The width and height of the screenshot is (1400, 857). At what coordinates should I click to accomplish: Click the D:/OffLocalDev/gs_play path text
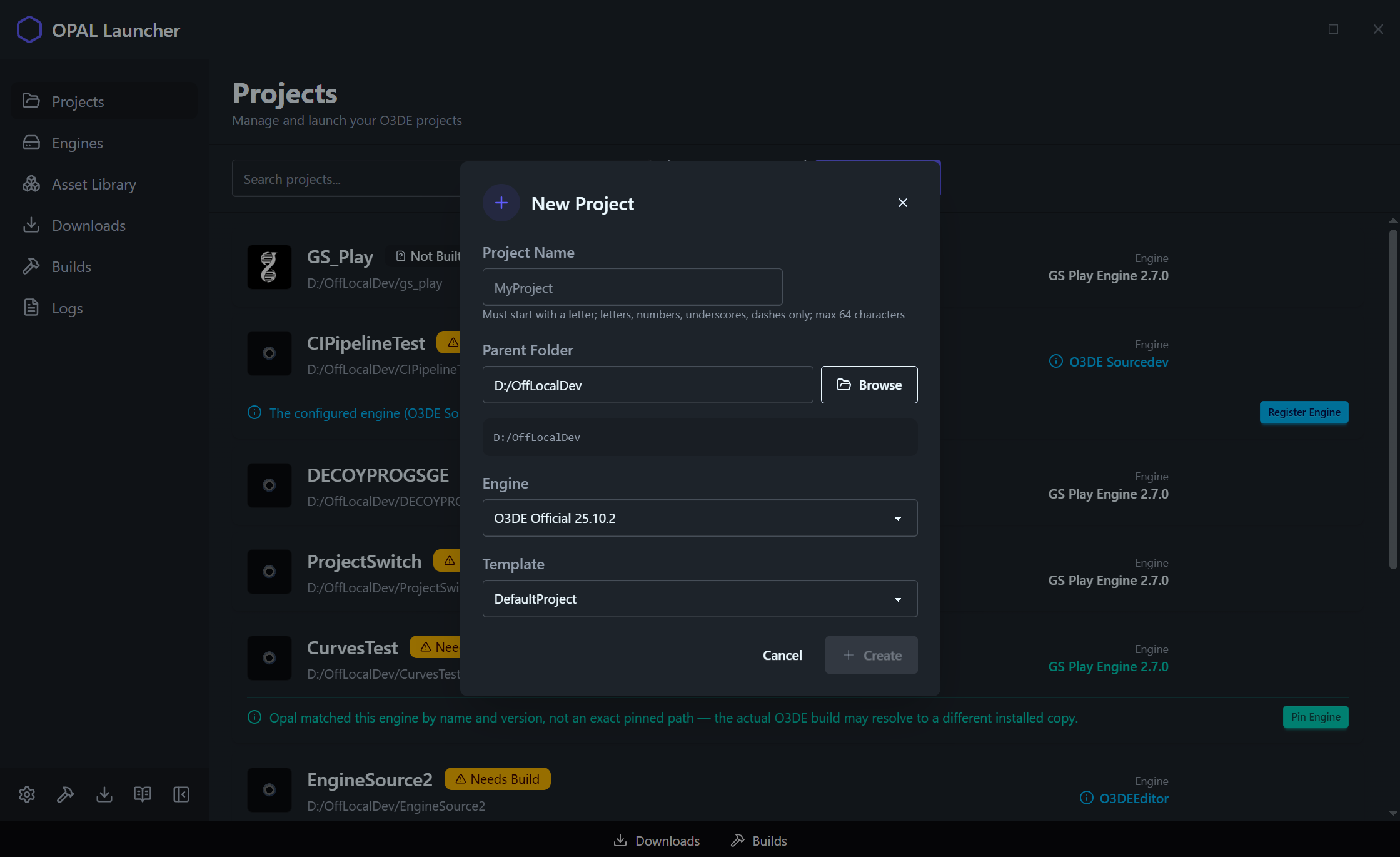tap(374, 283)
